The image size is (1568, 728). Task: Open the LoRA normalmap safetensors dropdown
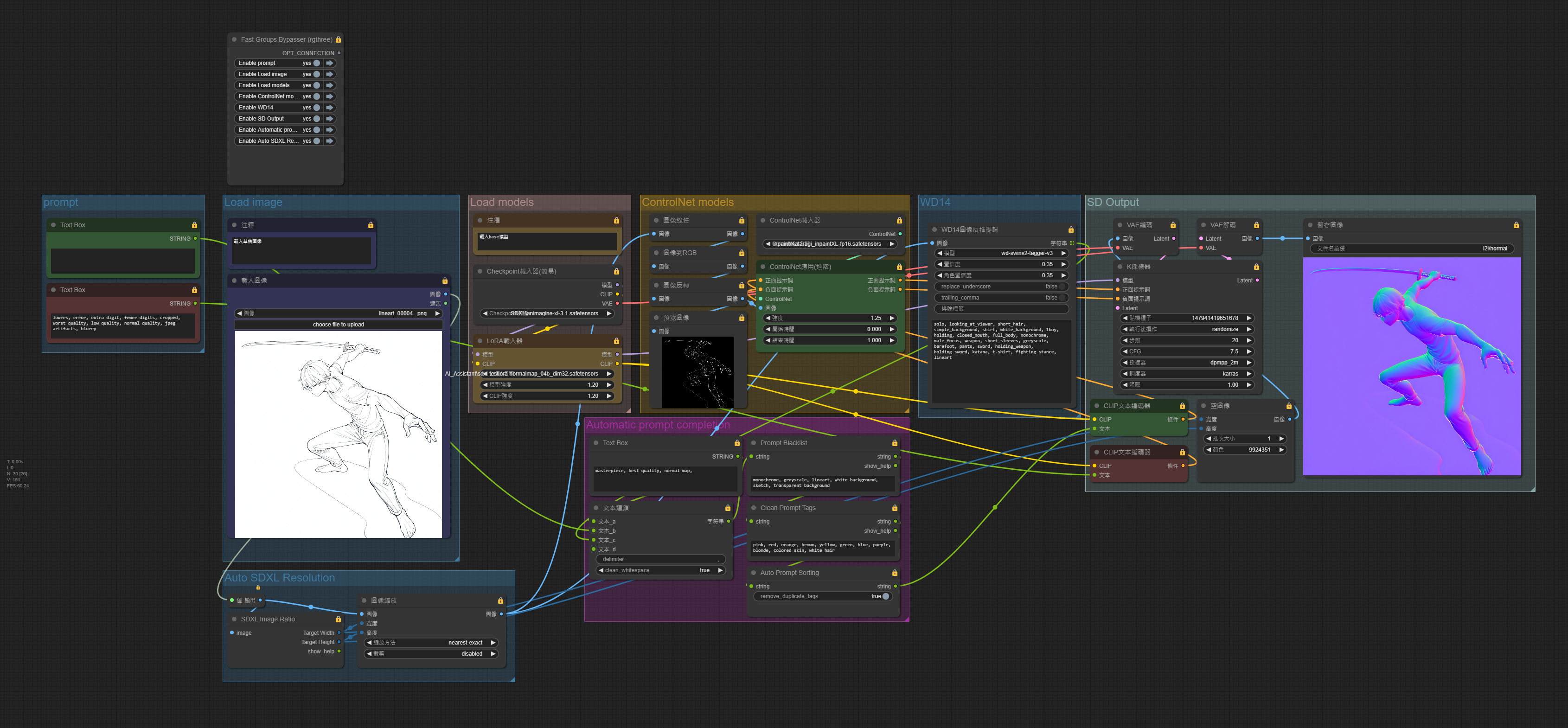[547, 374]
